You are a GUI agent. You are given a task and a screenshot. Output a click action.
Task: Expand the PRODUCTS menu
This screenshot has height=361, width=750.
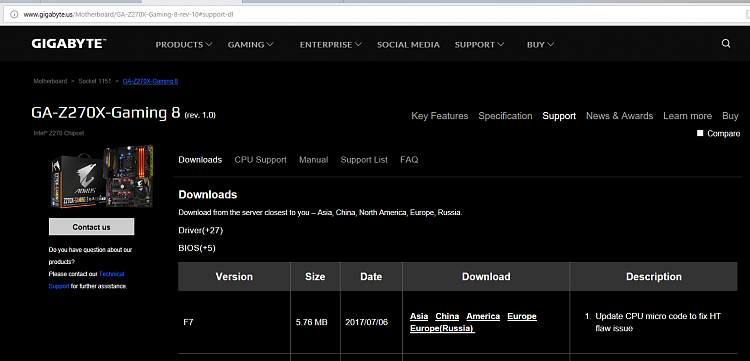[184, 44]
